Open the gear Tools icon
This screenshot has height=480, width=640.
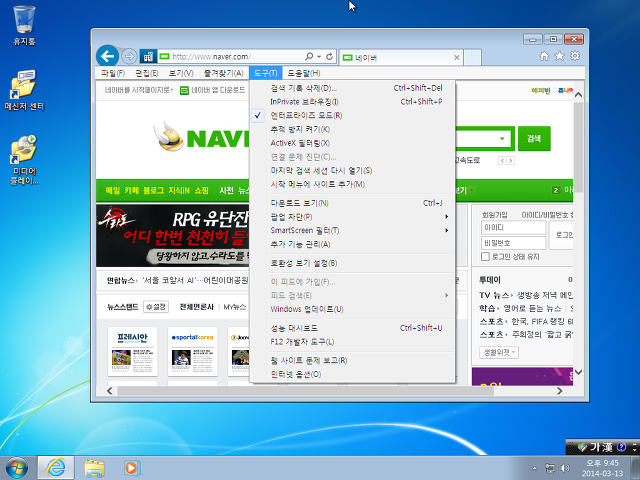click(x=575, y=56)
